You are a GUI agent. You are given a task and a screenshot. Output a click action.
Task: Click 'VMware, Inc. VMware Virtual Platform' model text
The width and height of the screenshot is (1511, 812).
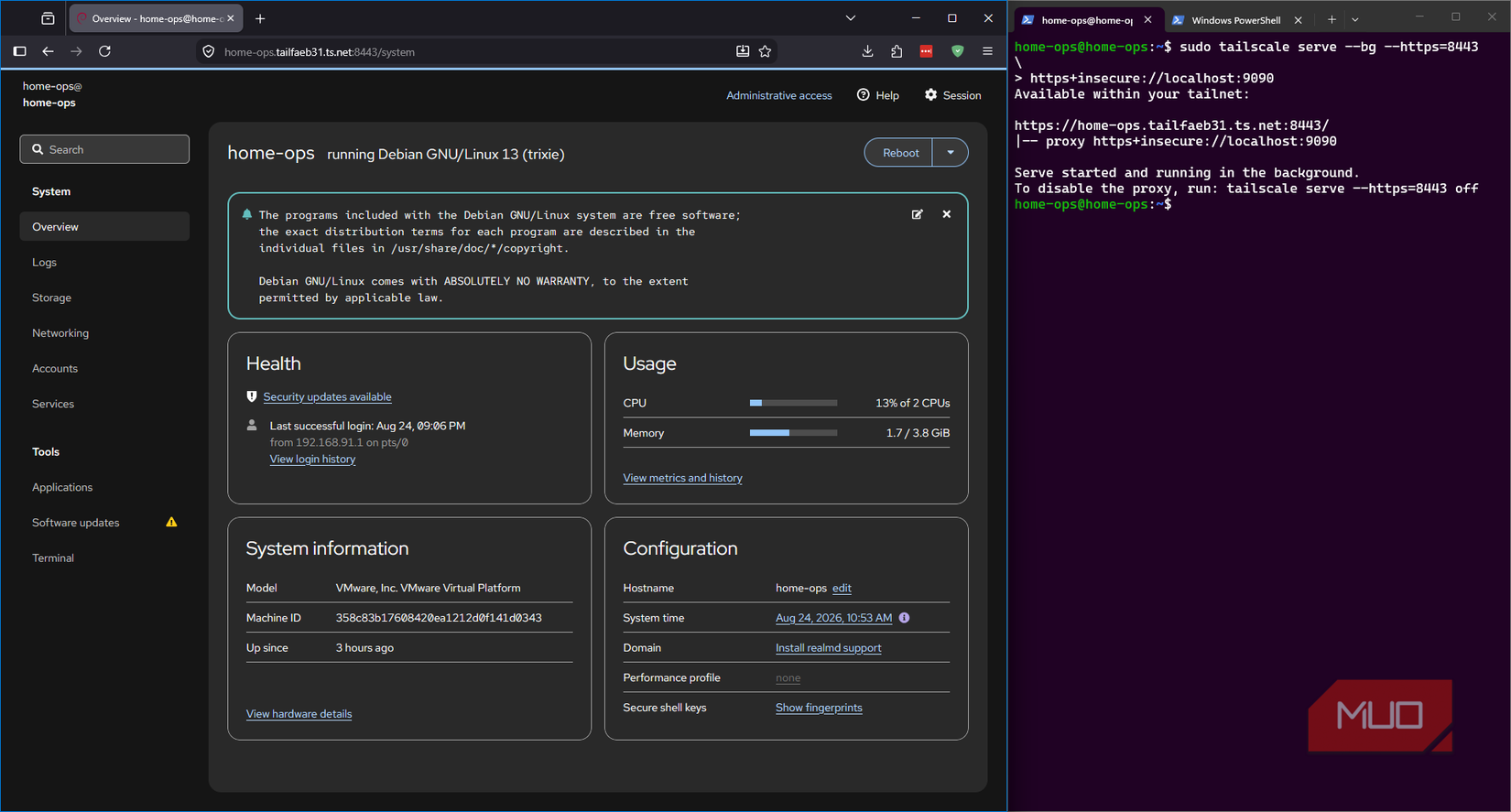[x=428, y=589]
